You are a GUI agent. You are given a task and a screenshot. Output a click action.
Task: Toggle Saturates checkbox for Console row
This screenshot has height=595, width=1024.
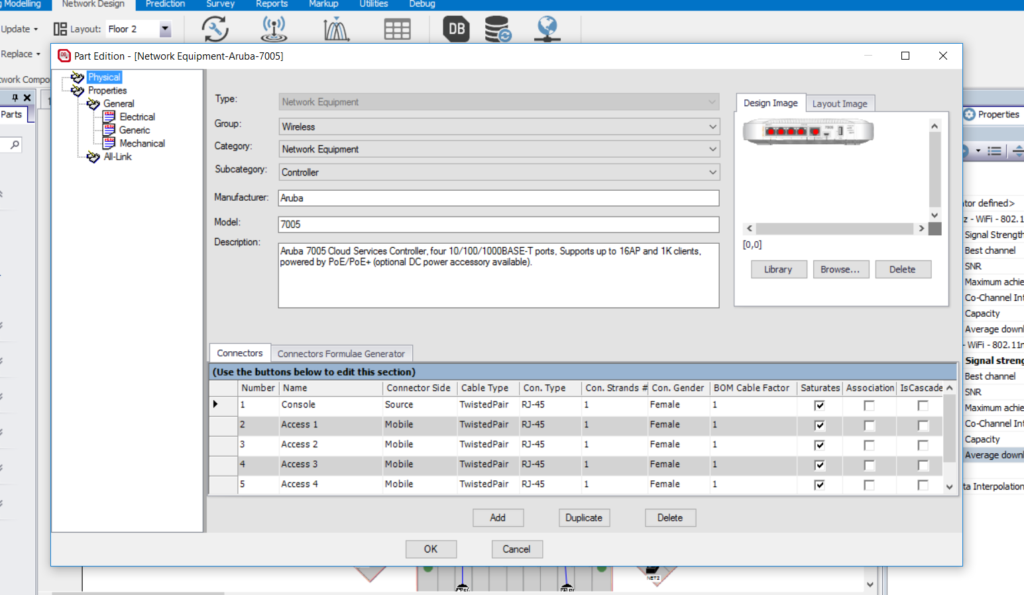820,406
